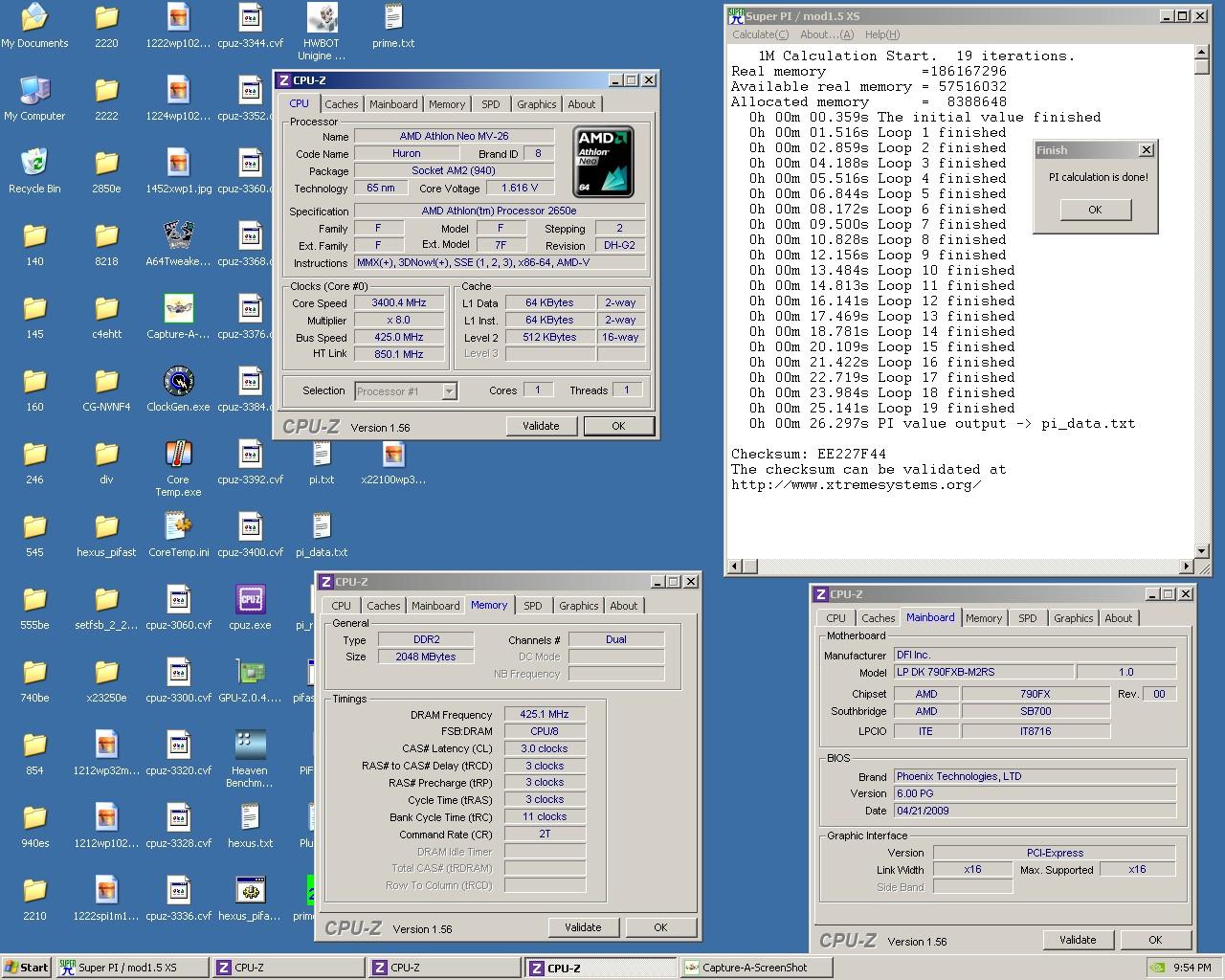
Task: Open the Help menu in Super PI
Action: (x=881, y=34)
